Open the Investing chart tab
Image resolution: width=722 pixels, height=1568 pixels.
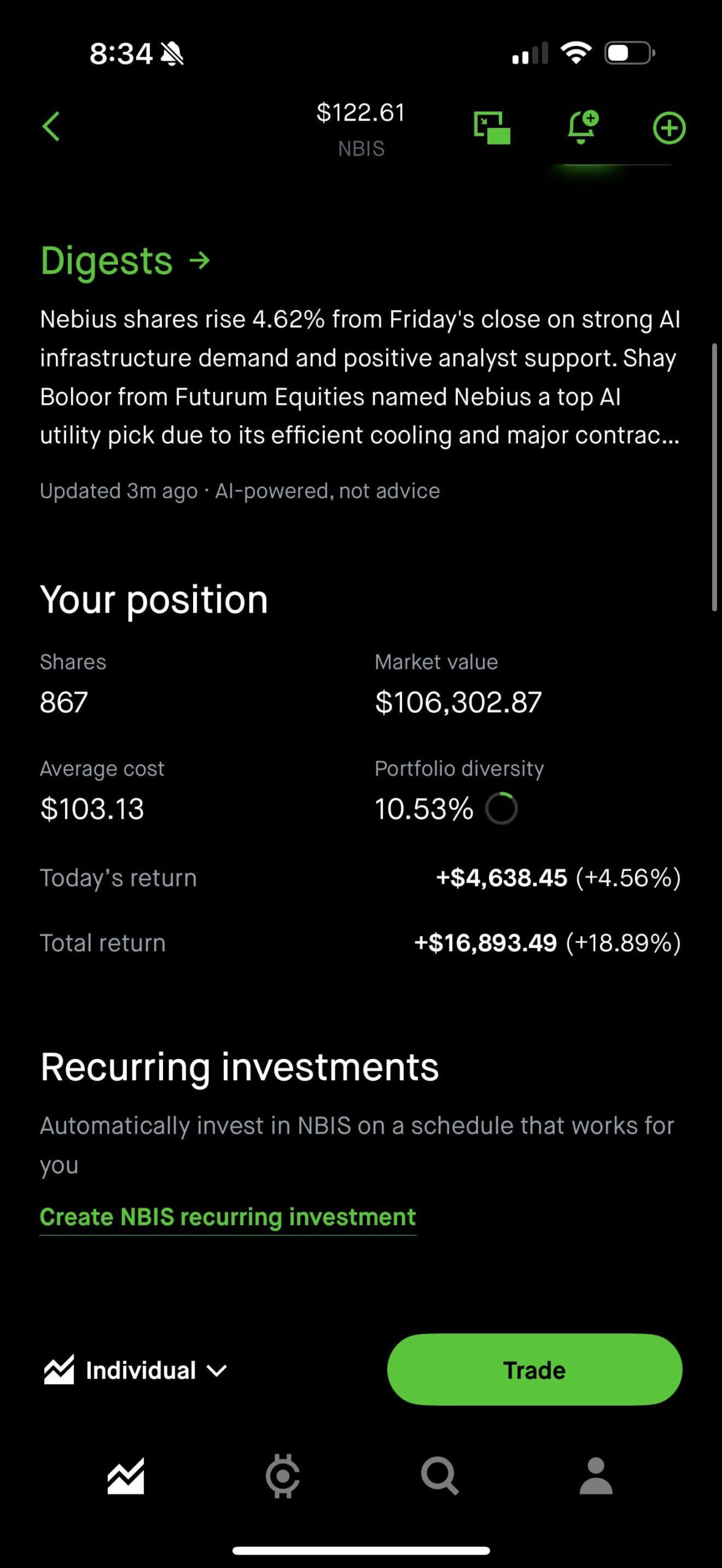[126, 1476]
